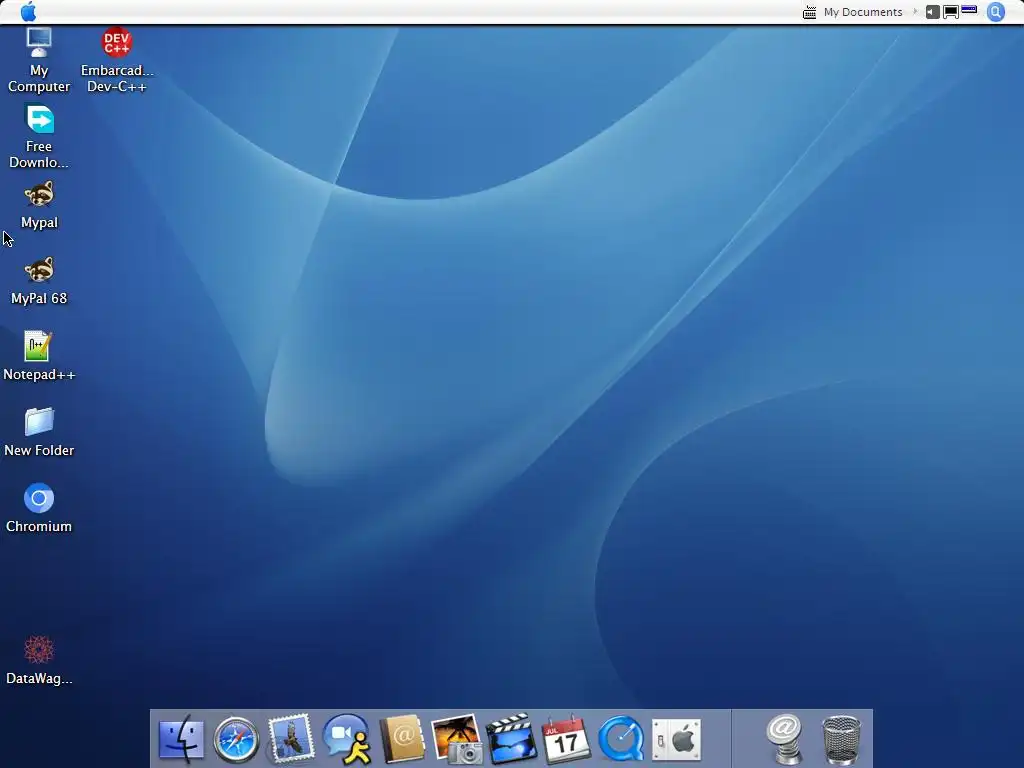Screen dimensions: 1024x768
Task: Click the monitor display tray icon
Action: (x=951, y=12)
